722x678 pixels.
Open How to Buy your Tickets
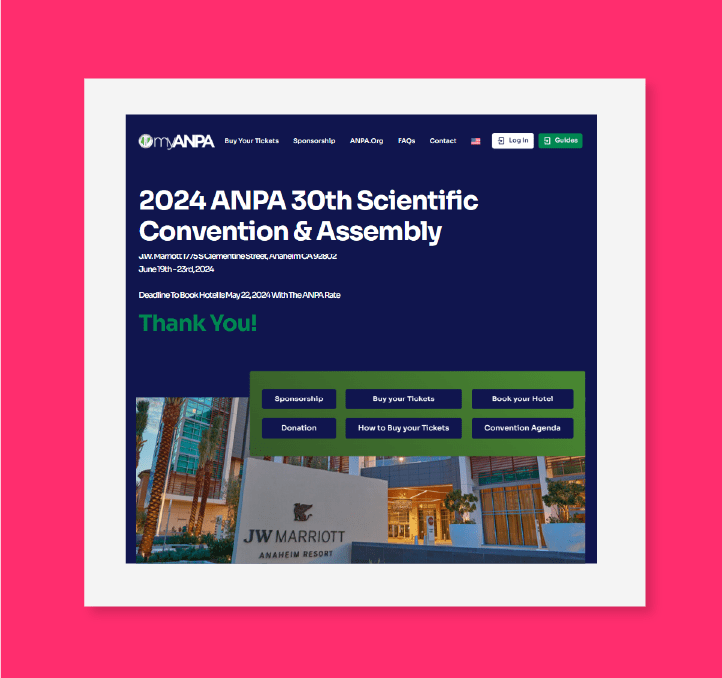click(403, 428)
